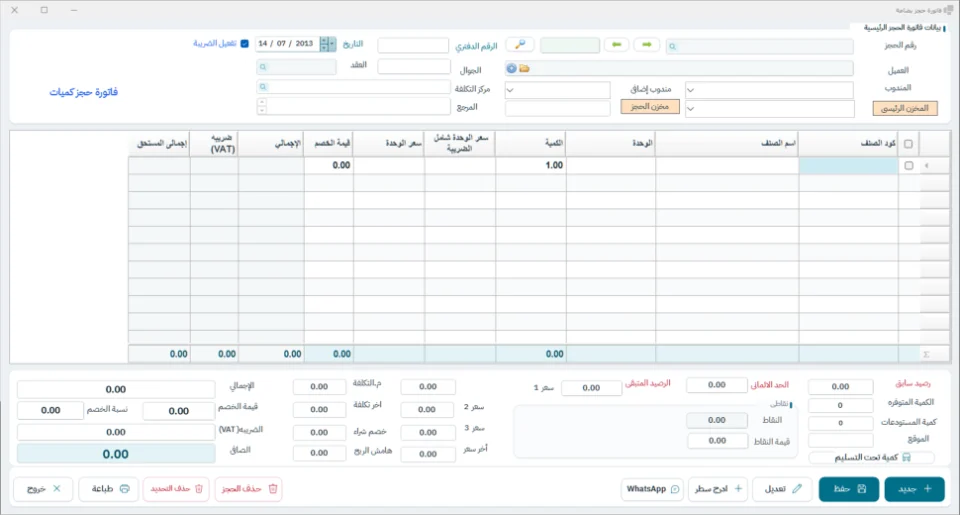Click the هامش الربح value field
The width and height of the screenshot is (960, 515).
319,453
